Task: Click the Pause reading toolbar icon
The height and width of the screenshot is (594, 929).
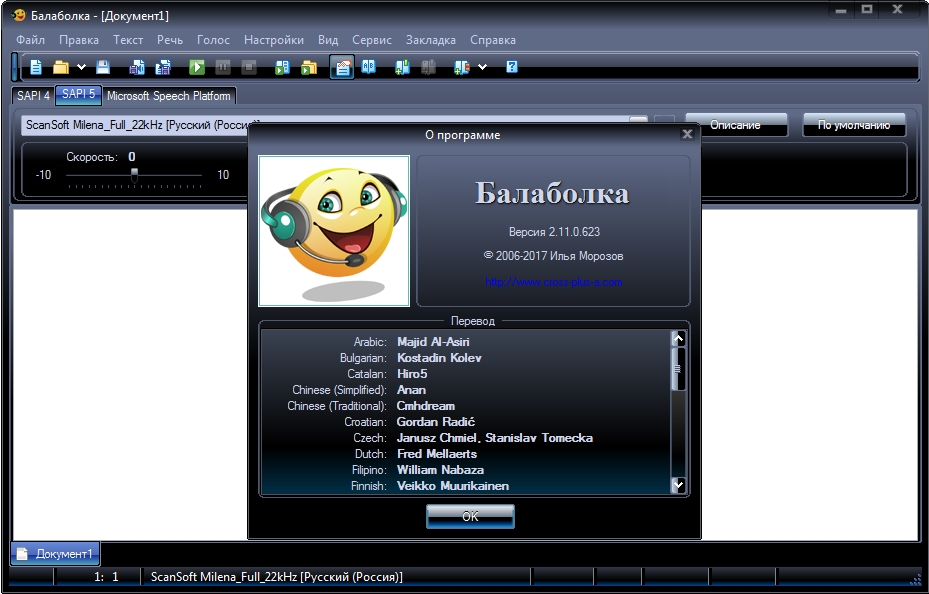Action: tap(223, 67)
